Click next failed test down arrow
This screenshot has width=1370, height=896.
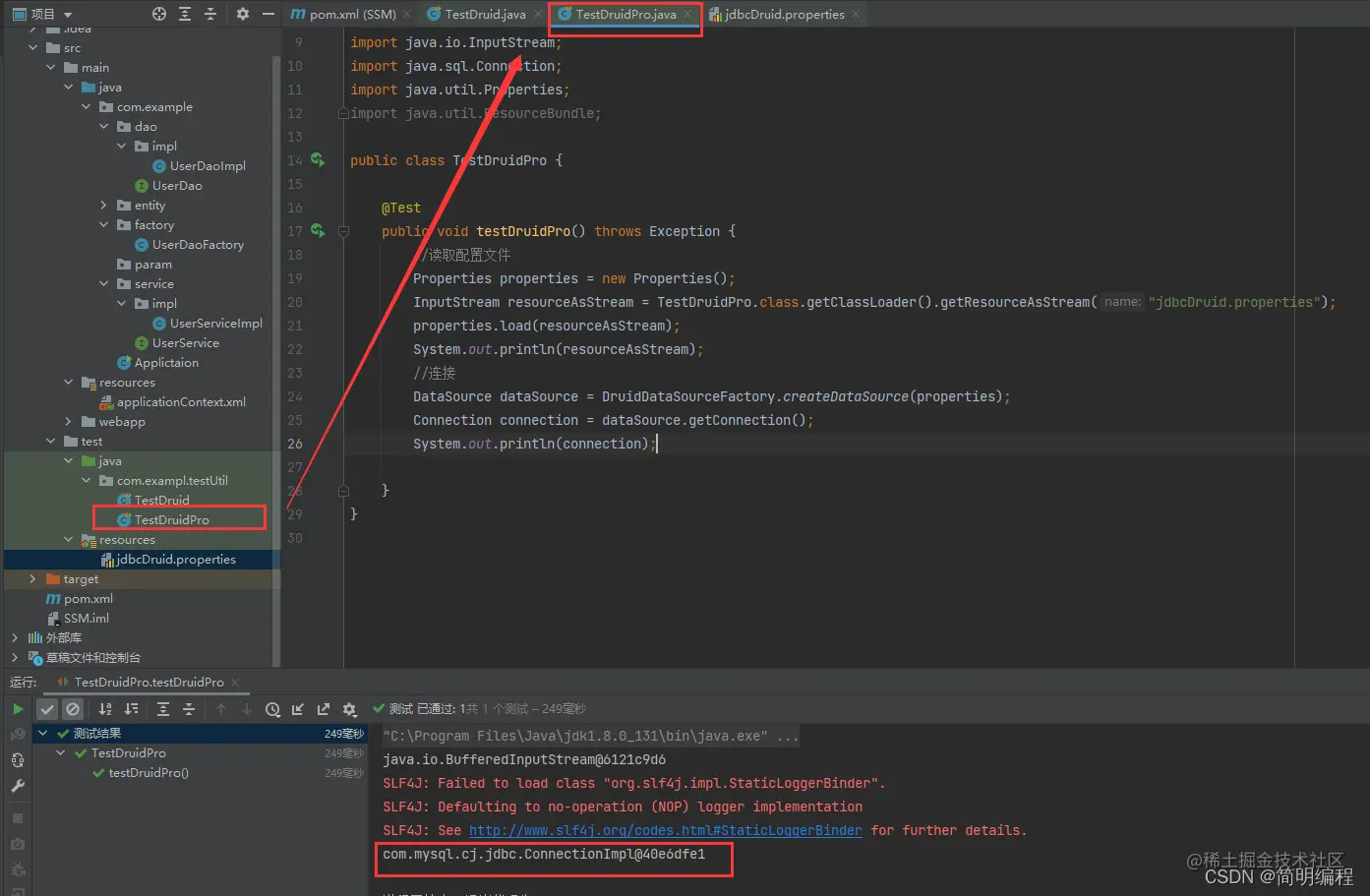pyautogui.click(x=247, y=709)
